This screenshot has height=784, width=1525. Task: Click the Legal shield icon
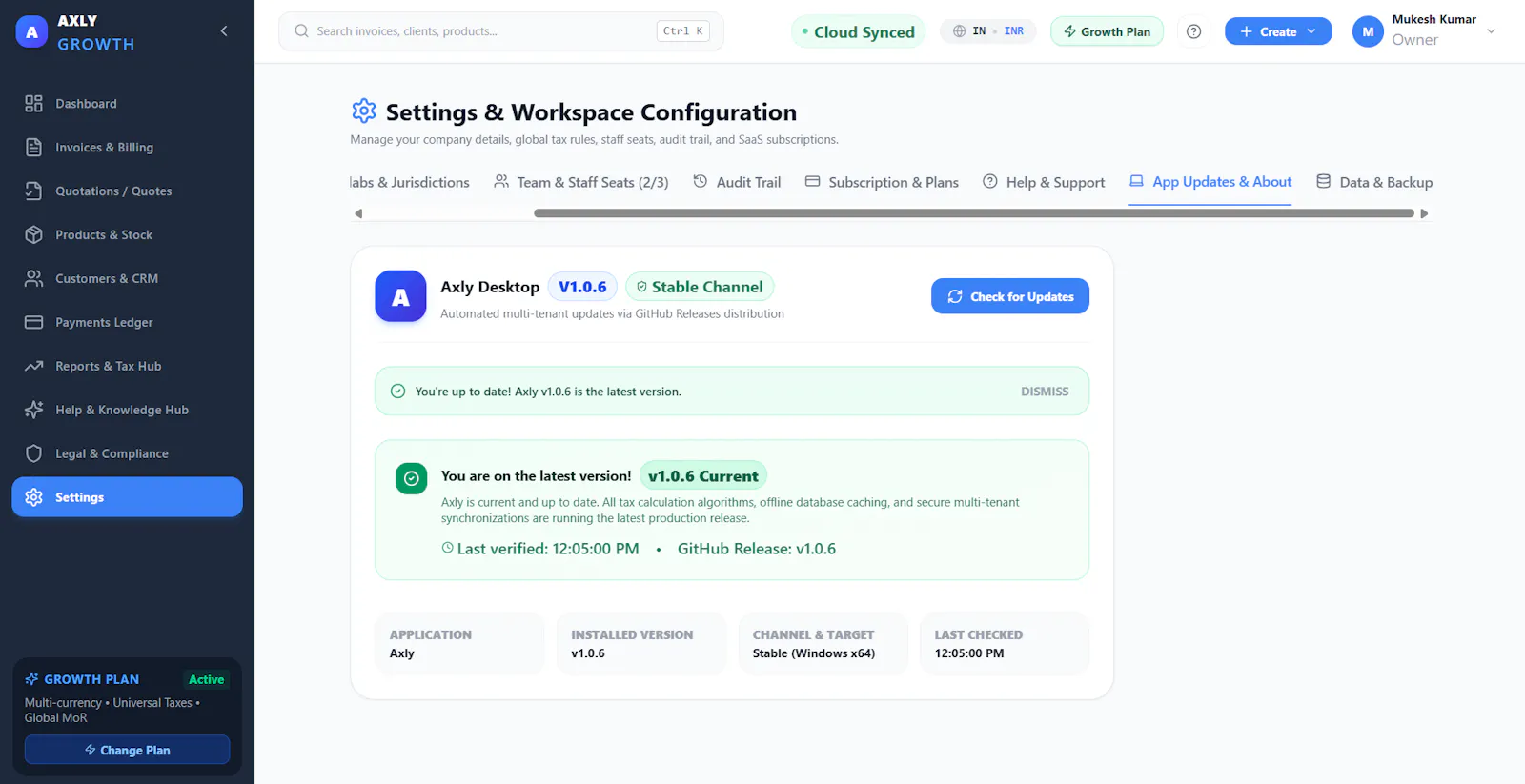coord(34,454)
